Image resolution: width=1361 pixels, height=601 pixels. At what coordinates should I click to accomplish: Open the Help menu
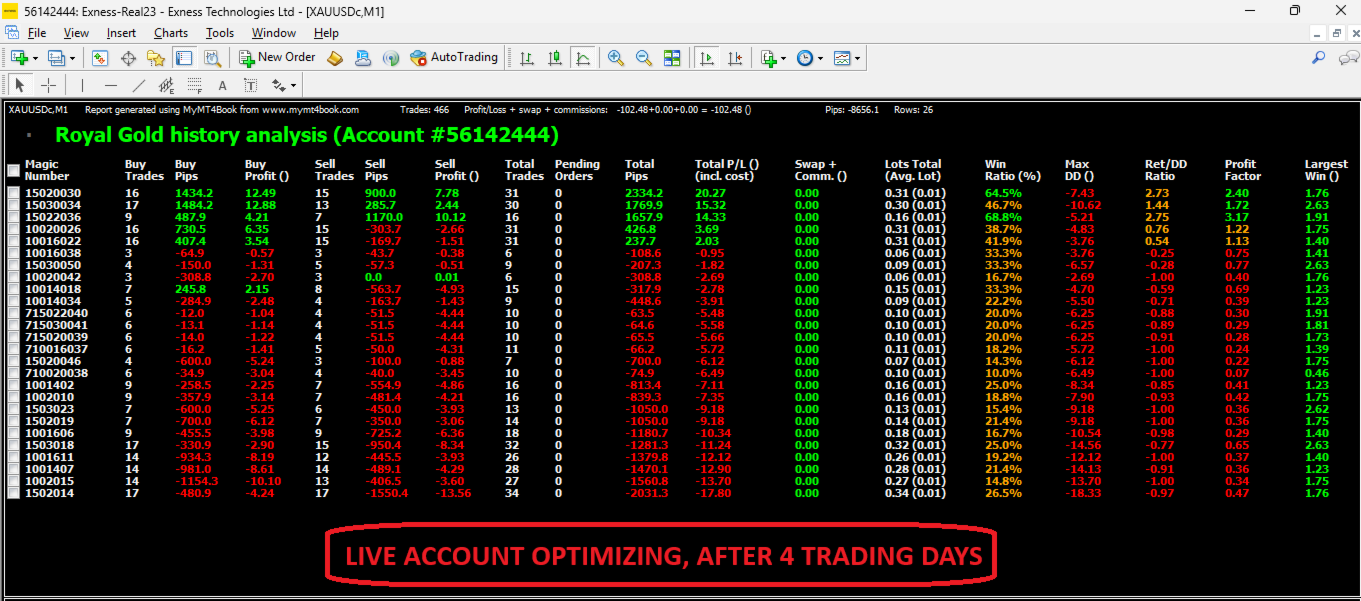[326, 33]
